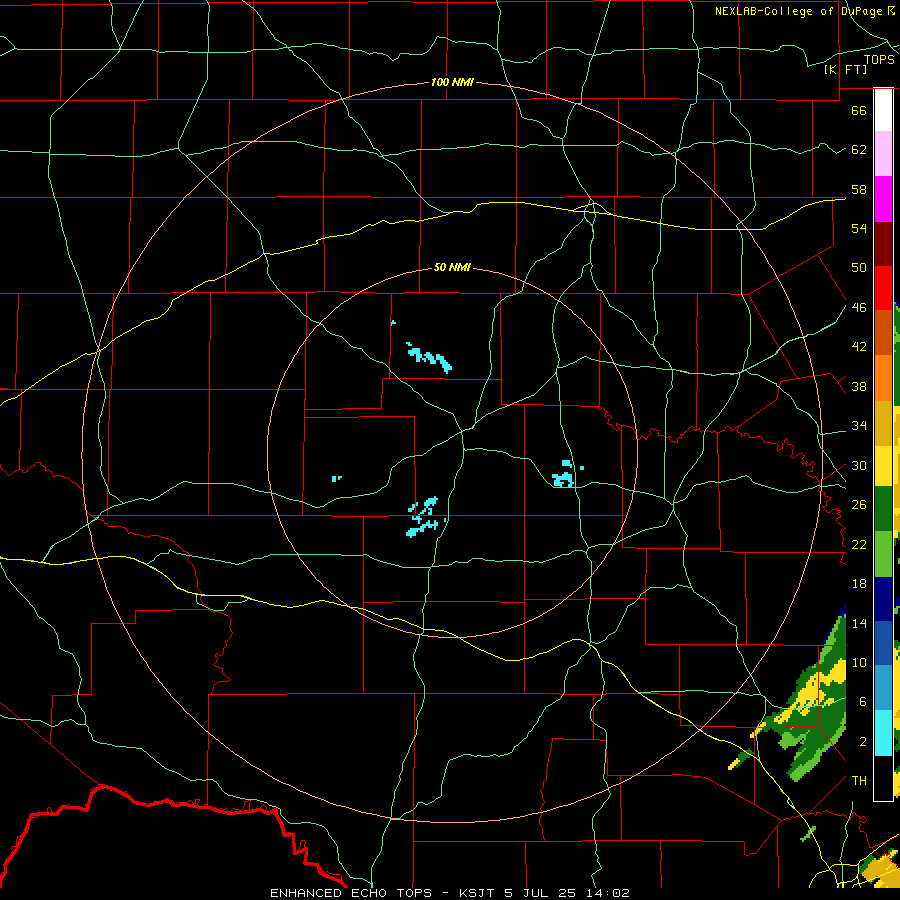The image size is (900, 900).
Task: Click the "NEXLAB-College of DuPage" header text
Action: coord(799,11)
